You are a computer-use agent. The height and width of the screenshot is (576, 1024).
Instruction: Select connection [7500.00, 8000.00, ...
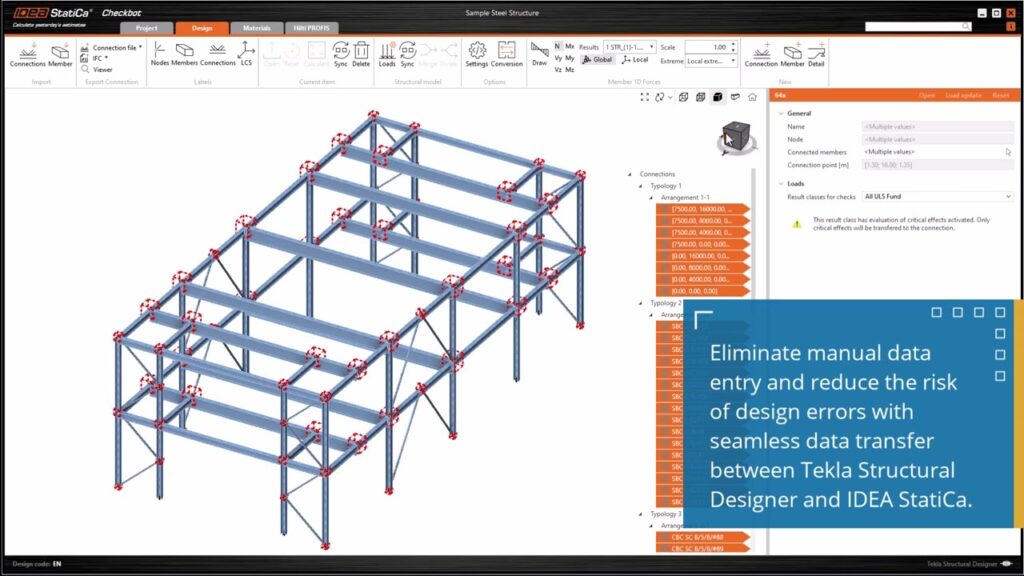703,221
